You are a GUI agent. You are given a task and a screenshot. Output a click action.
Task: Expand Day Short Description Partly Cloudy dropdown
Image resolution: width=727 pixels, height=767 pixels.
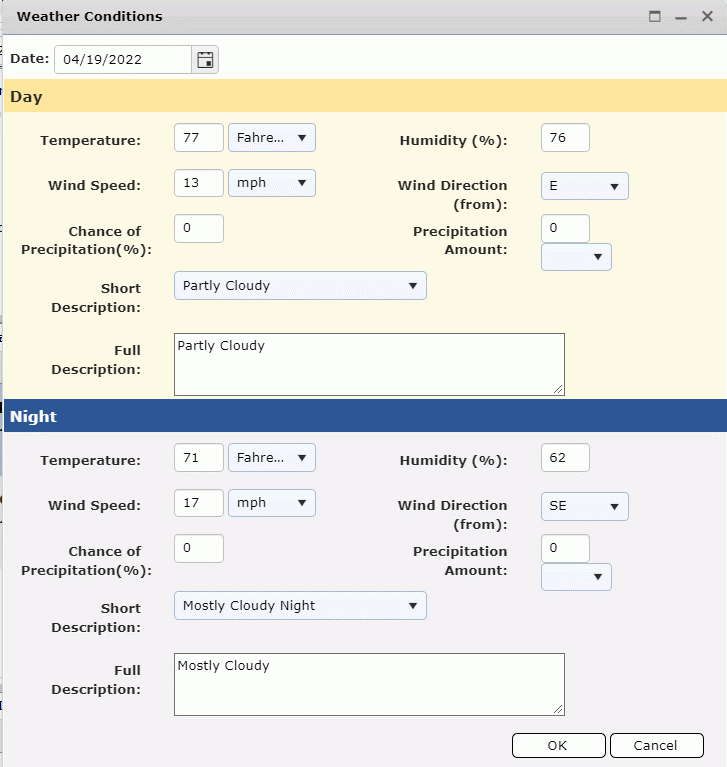coord(300,286)
